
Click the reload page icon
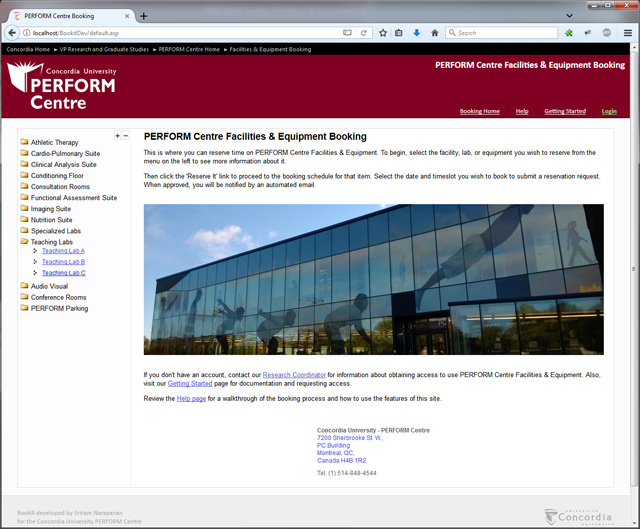[365, 33]
